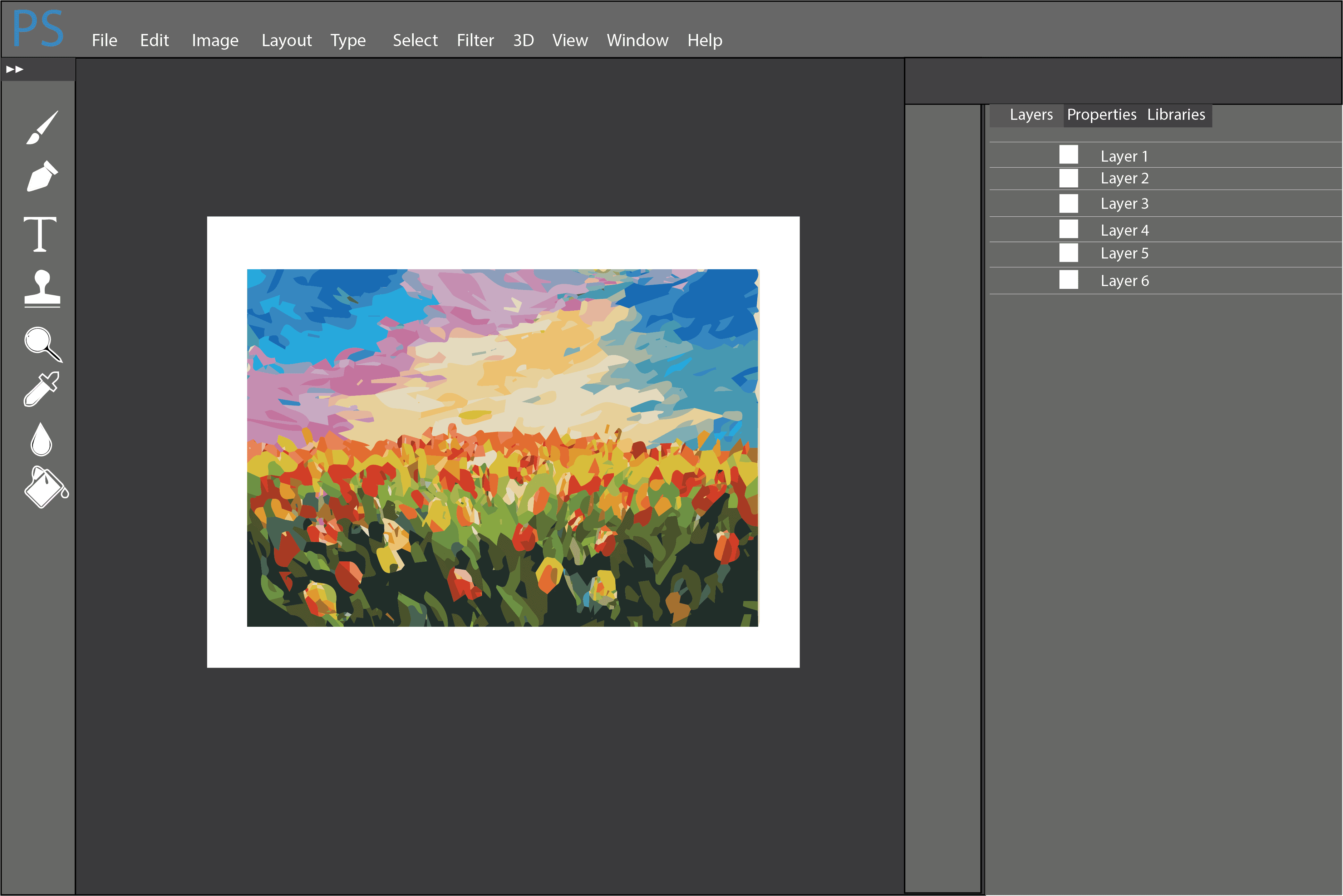This screenshot has height=896, width=1343.
Task: Open the Window menu
Action: pyautogui.click(x=637, y=40)
